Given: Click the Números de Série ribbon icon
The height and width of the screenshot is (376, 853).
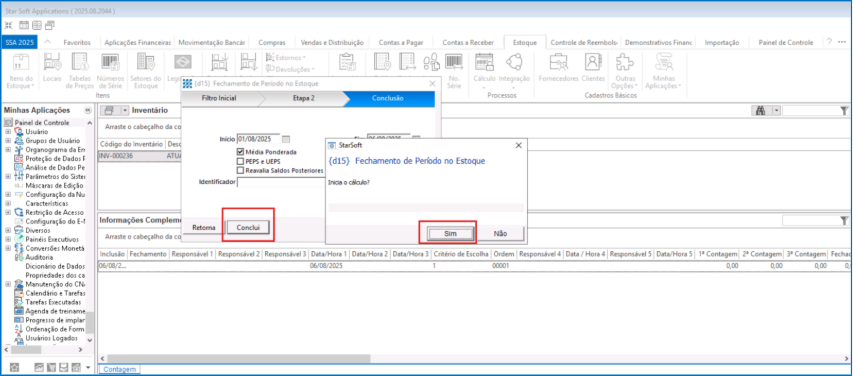Looking at the screenshot, I should (110, 71).
